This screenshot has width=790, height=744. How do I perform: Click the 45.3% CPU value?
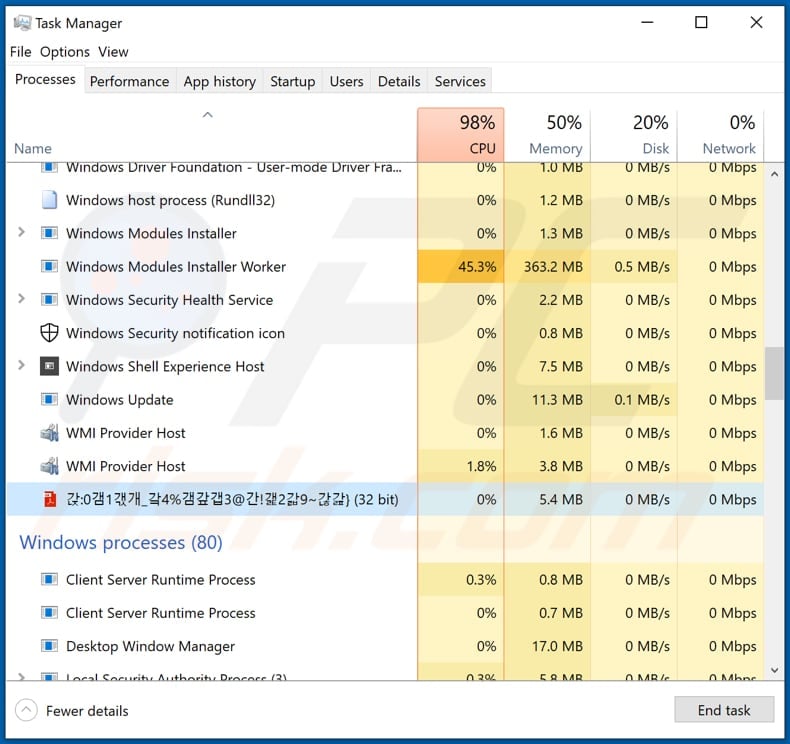pyautogui.click(x=477, y=266)
